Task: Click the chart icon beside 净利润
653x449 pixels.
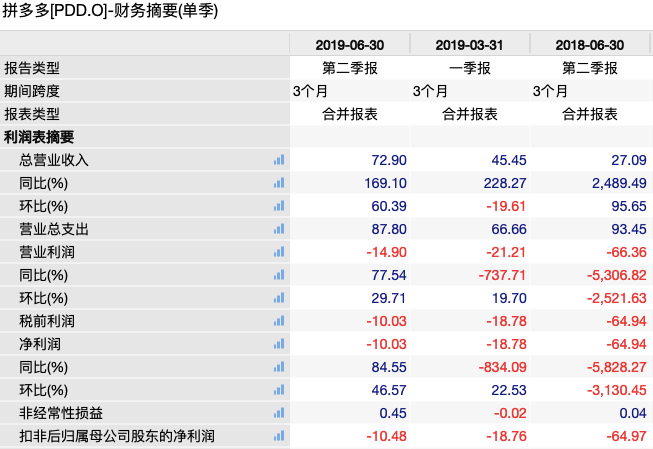Action: 279,344
